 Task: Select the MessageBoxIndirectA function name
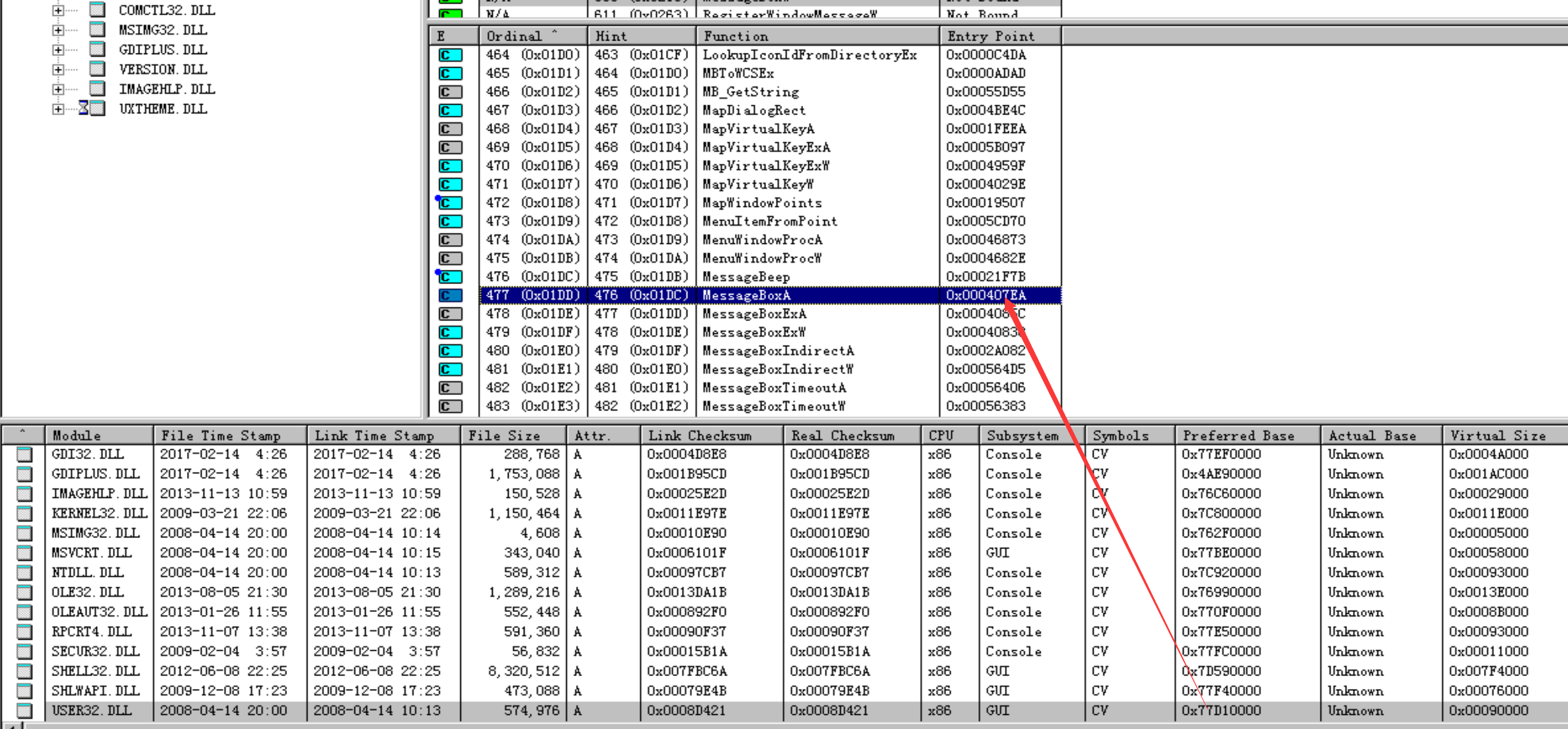pyautogui.click(x=778, y=351)
